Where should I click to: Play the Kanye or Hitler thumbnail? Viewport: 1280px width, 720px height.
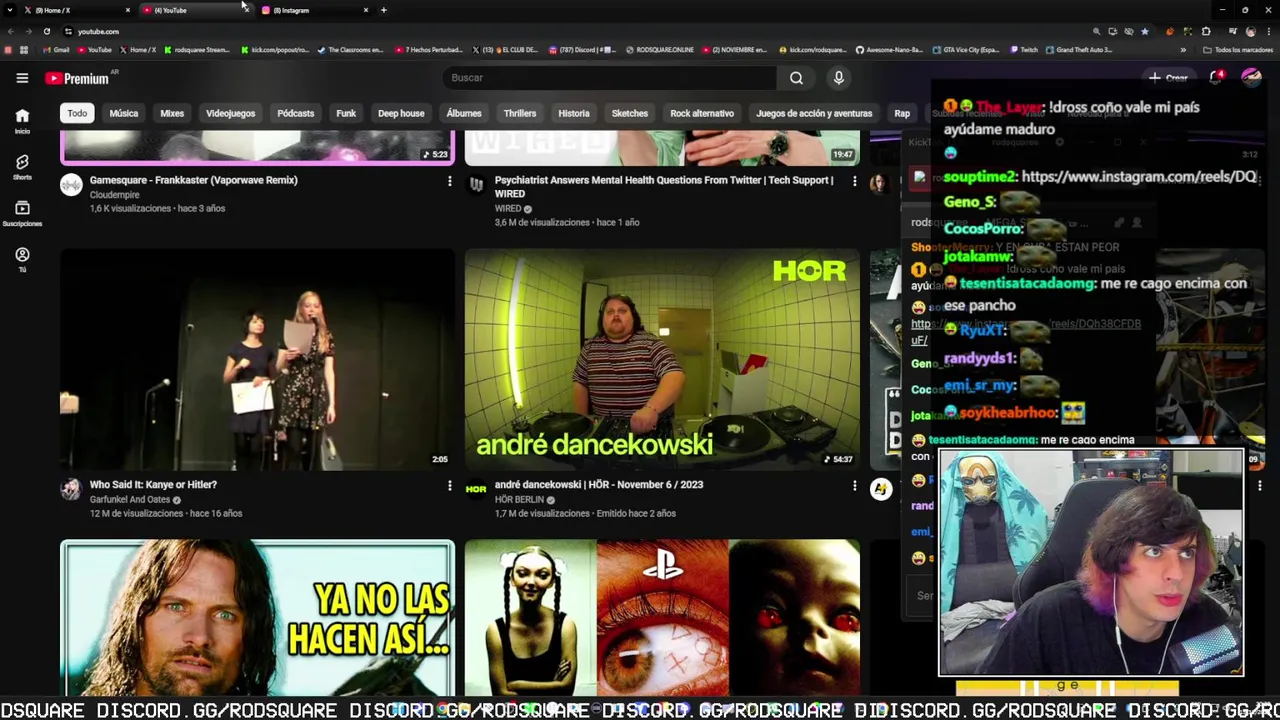[x=257, y=359]
